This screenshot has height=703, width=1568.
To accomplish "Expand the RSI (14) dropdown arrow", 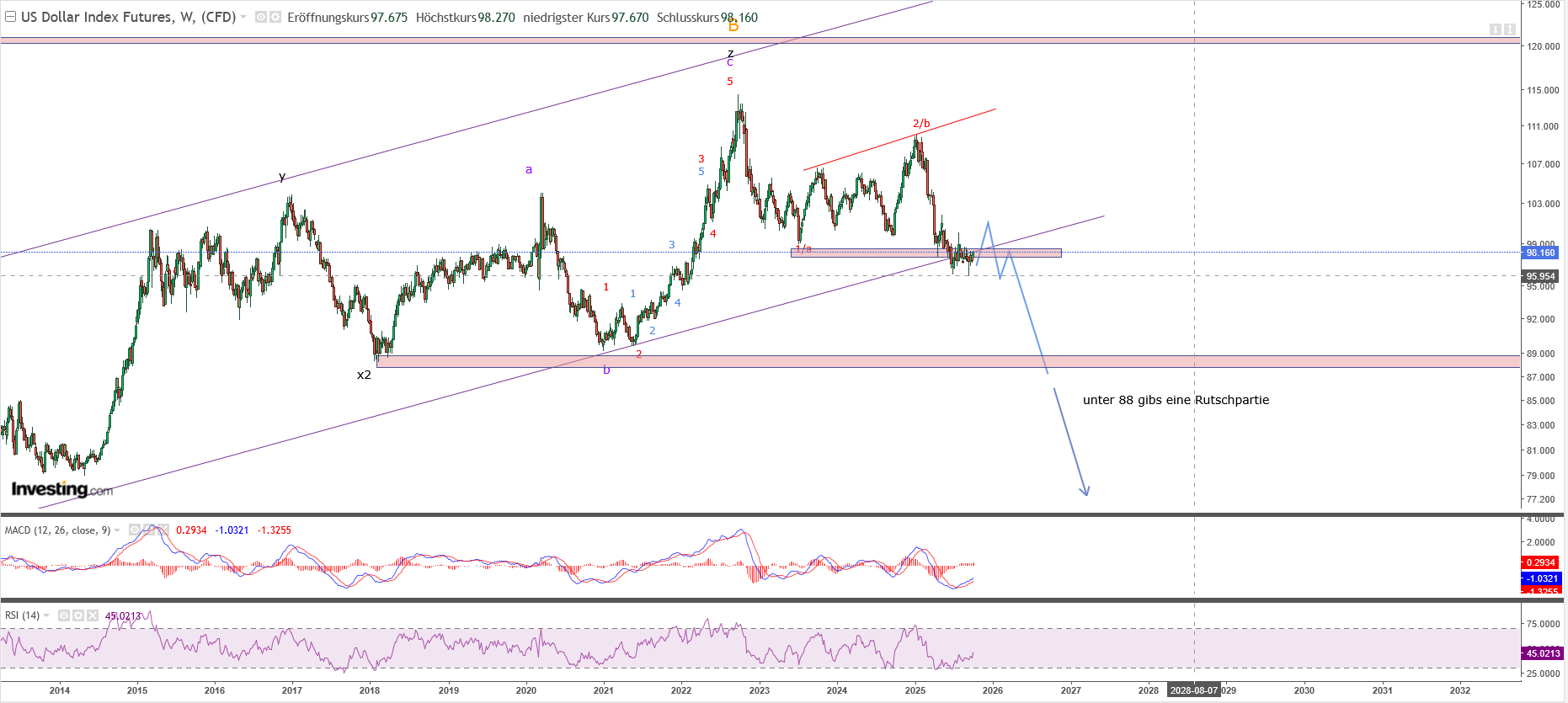I will pos(46,615).
